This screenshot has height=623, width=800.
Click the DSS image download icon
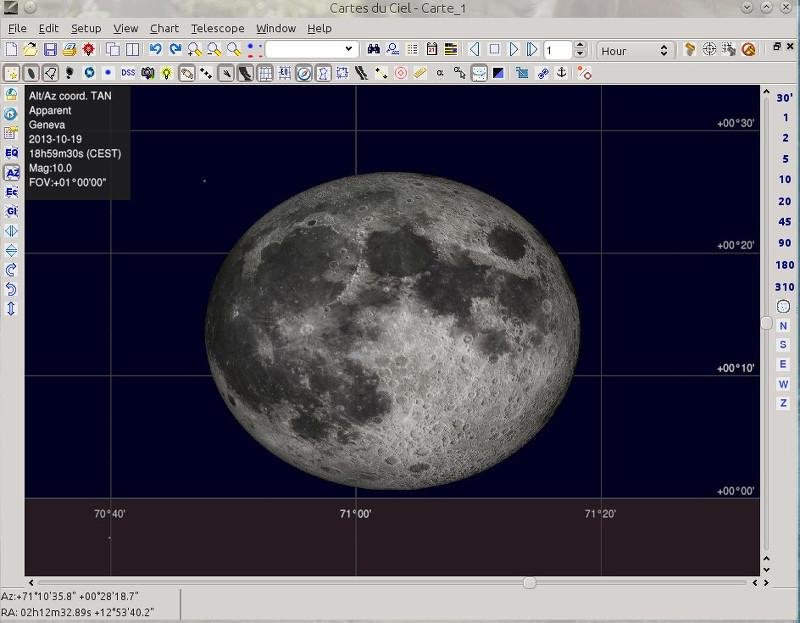click(128, 73)
